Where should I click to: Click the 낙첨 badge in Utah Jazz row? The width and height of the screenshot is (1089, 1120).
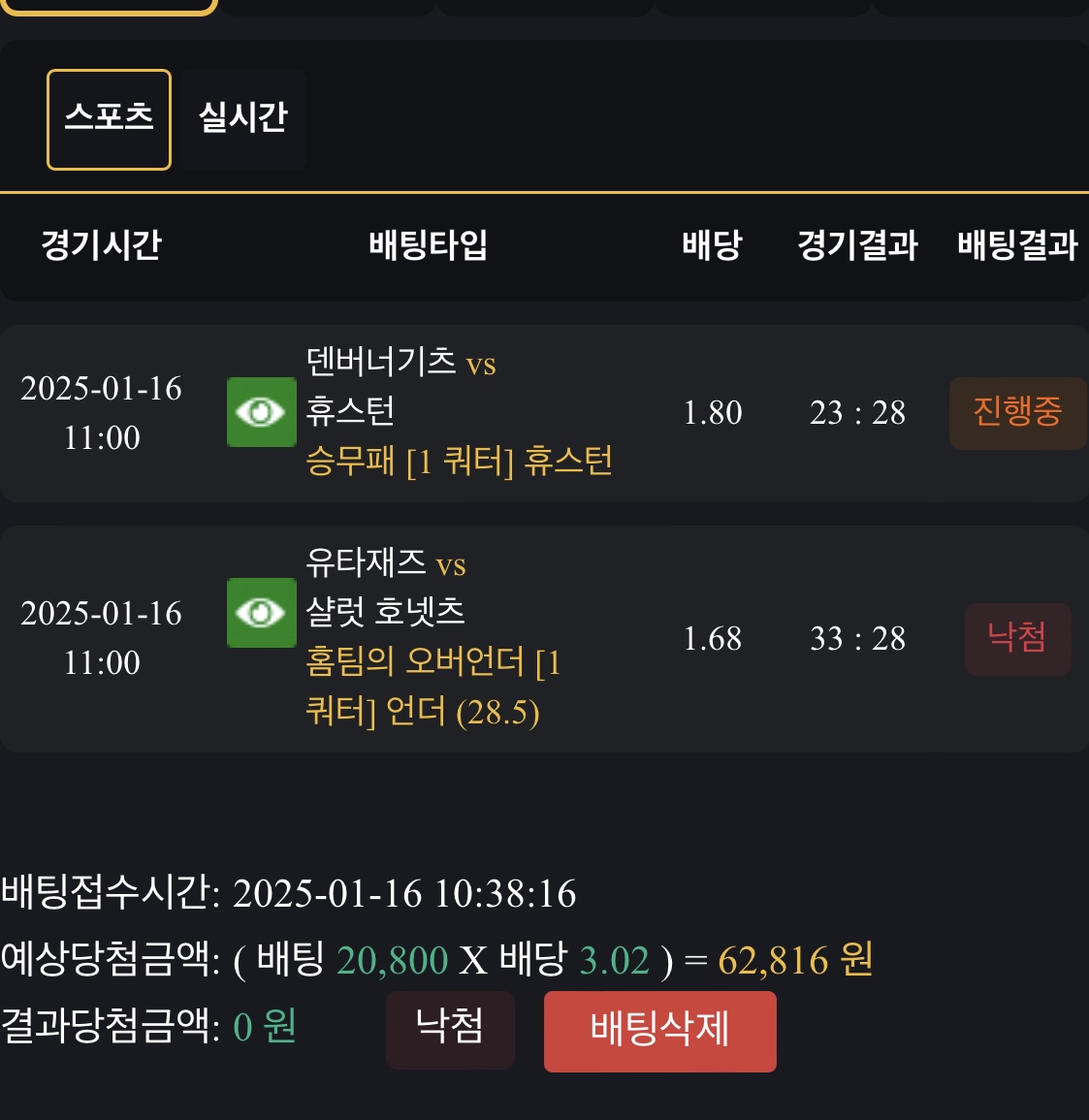(x=1017, y=639)
